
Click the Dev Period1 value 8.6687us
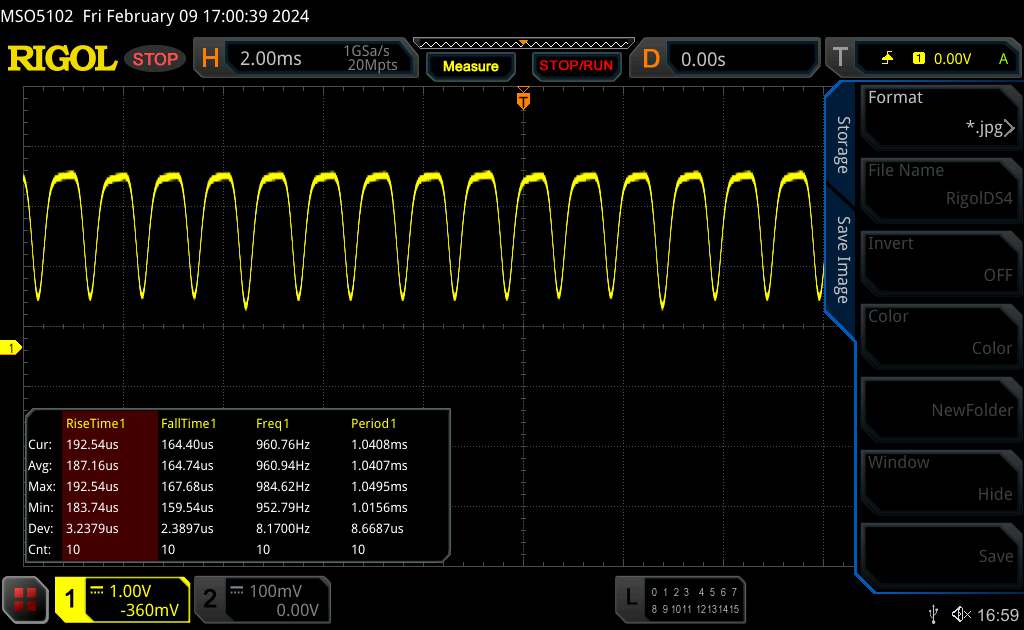click(377, 528)
